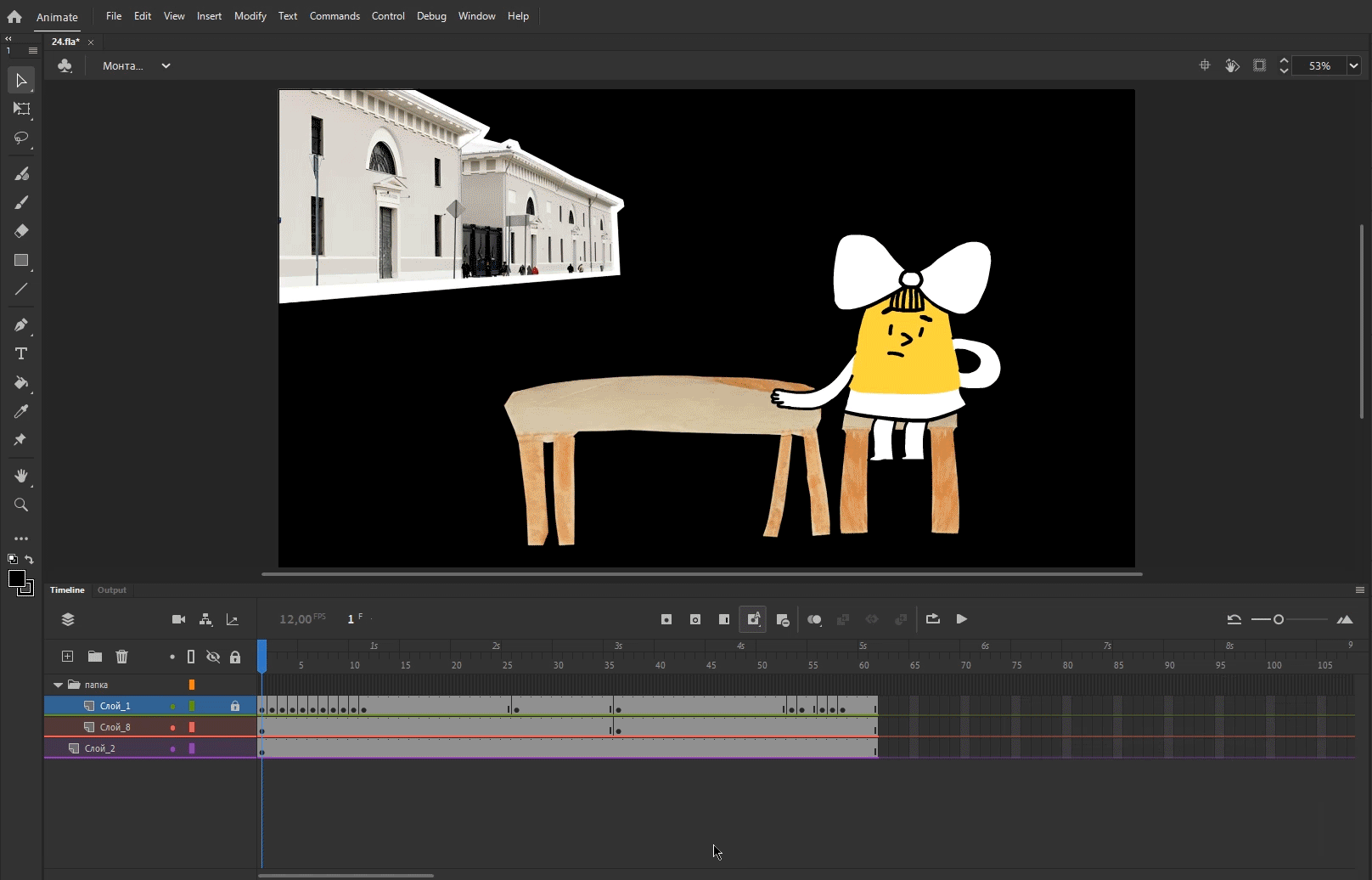The height and width of the screenshot is (880, 1372).
Task: Choose the Paint Bucket tool
Action: tap(21, 383)
